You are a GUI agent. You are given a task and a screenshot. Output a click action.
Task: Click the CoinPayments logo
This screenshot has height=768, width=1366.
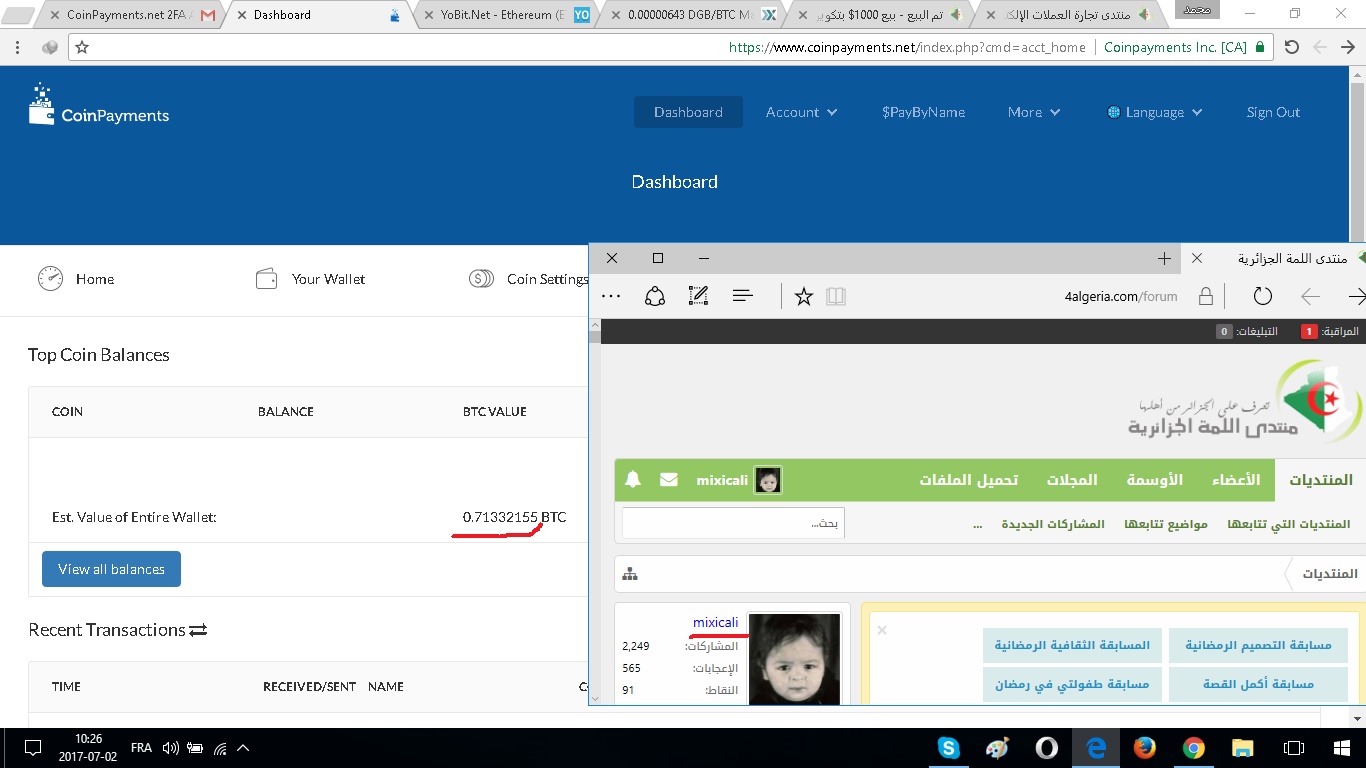coord(99,105)
